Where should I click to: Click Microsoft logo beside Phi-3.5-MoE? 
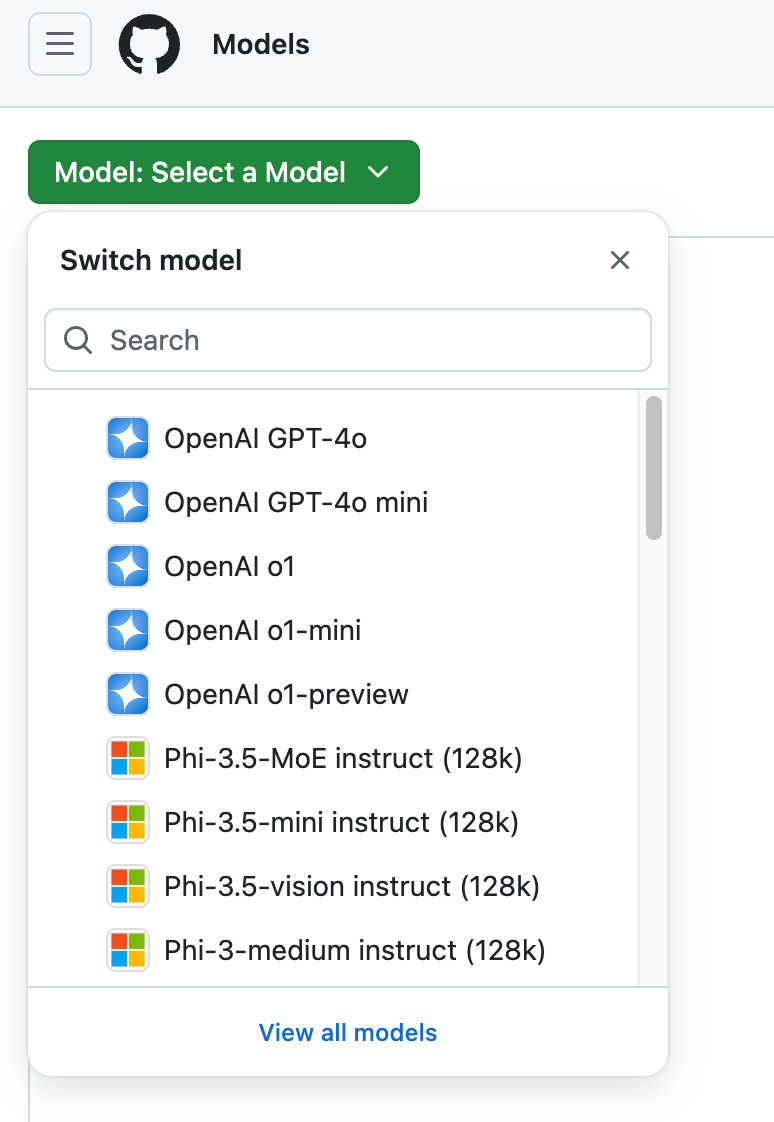[128, 758]
